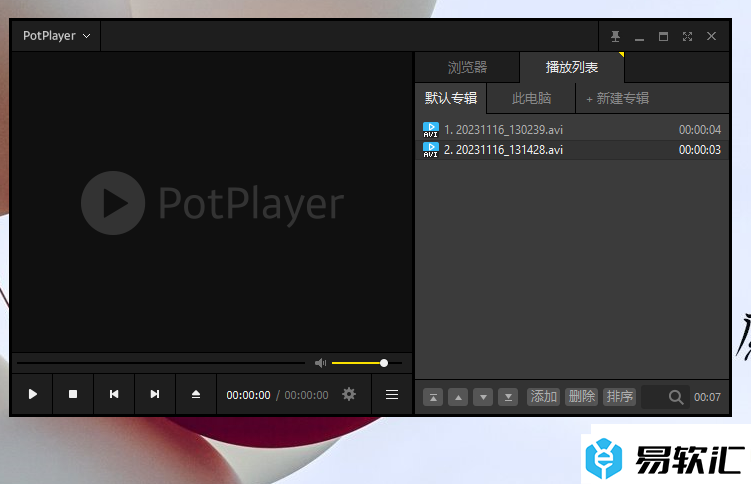
Task: Skip to the next track
Action: point(155,394)
